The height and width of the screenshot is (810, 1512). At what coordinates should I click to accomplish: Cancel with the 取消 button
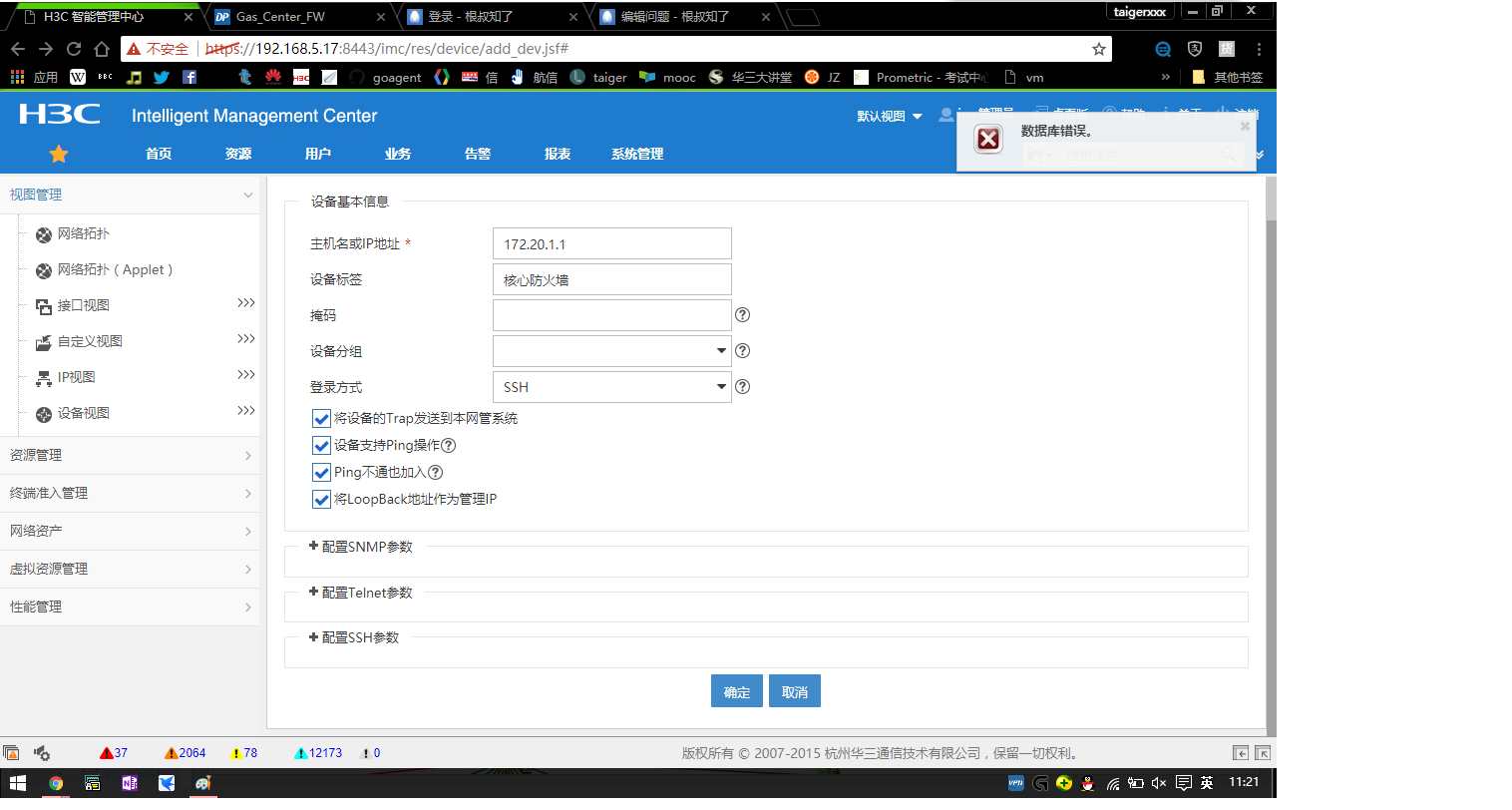point(794,690)
